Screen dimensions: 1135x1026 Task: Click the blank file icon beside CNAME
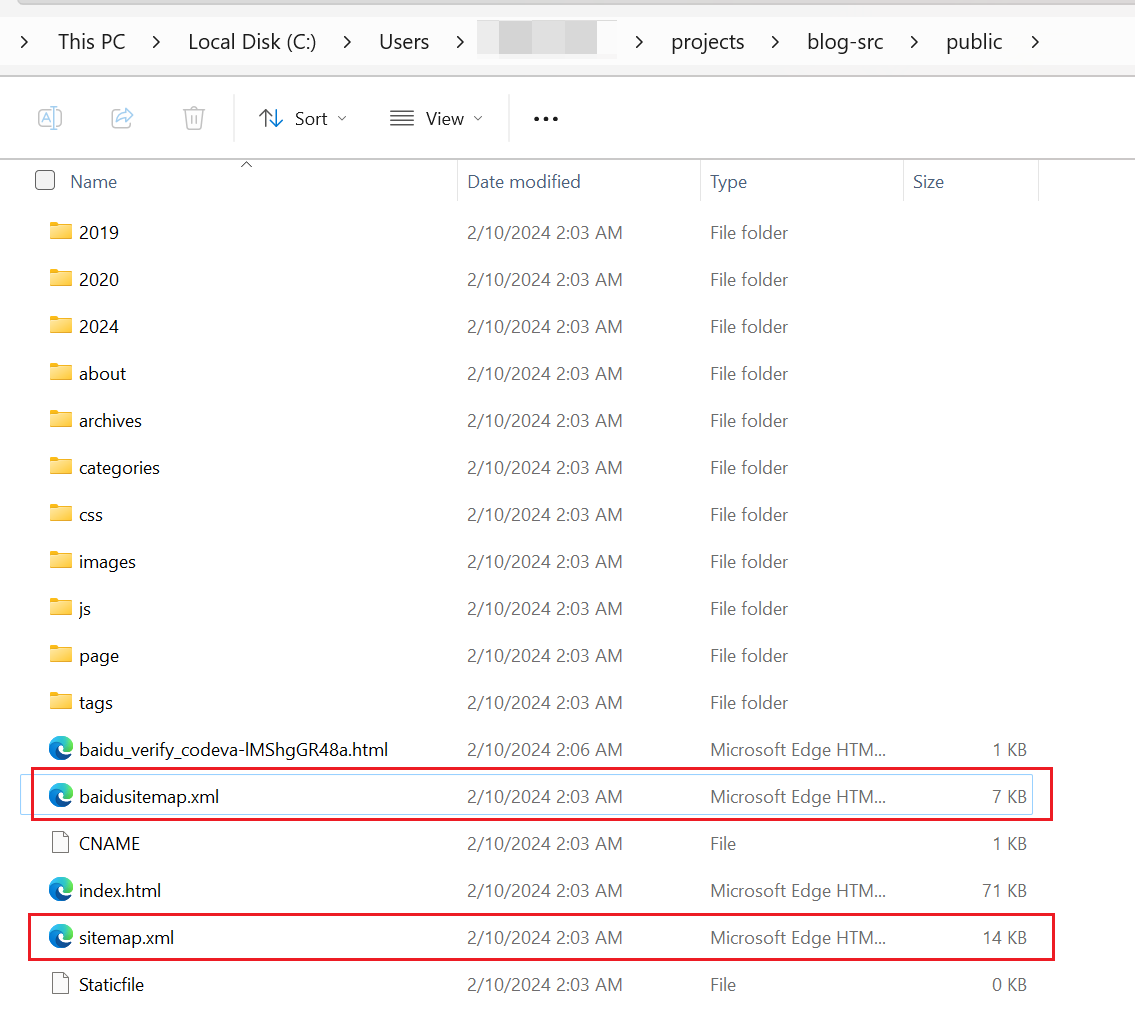tap(61, 843)
